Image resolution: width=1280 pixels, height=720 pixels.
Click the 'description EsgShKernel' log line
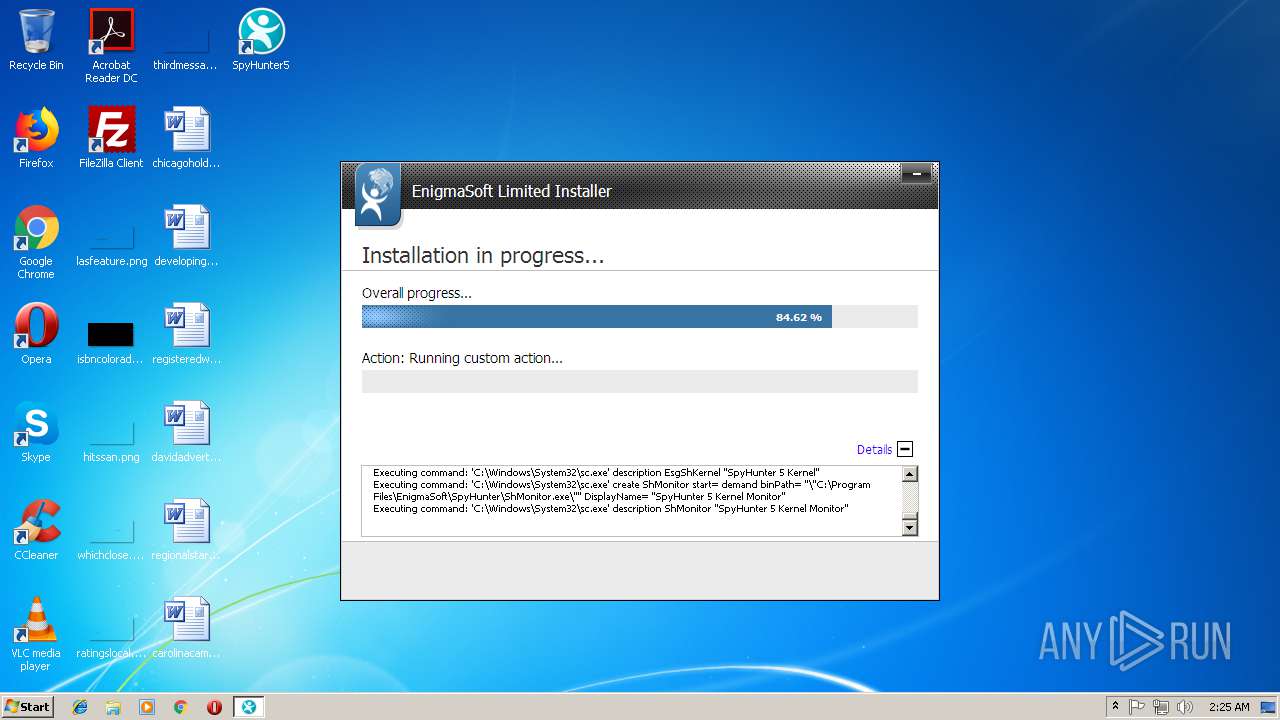[x=596, y=473]
